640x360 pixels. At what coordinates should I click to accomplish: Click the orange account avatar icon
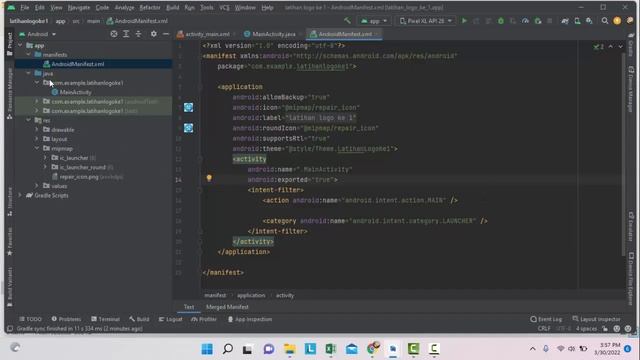tap(617, 21)
